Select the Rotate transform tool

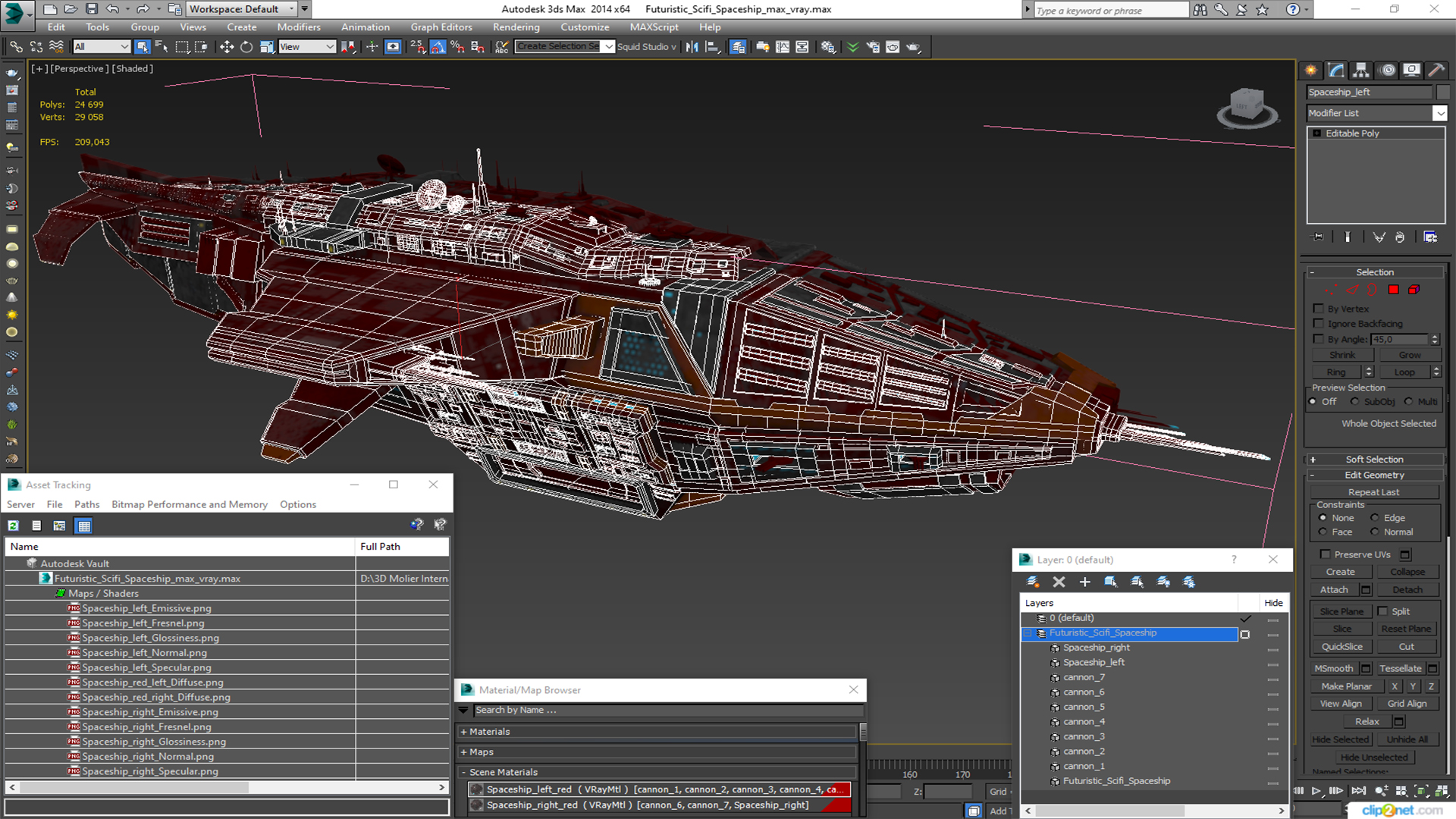[x=246, y=47]
